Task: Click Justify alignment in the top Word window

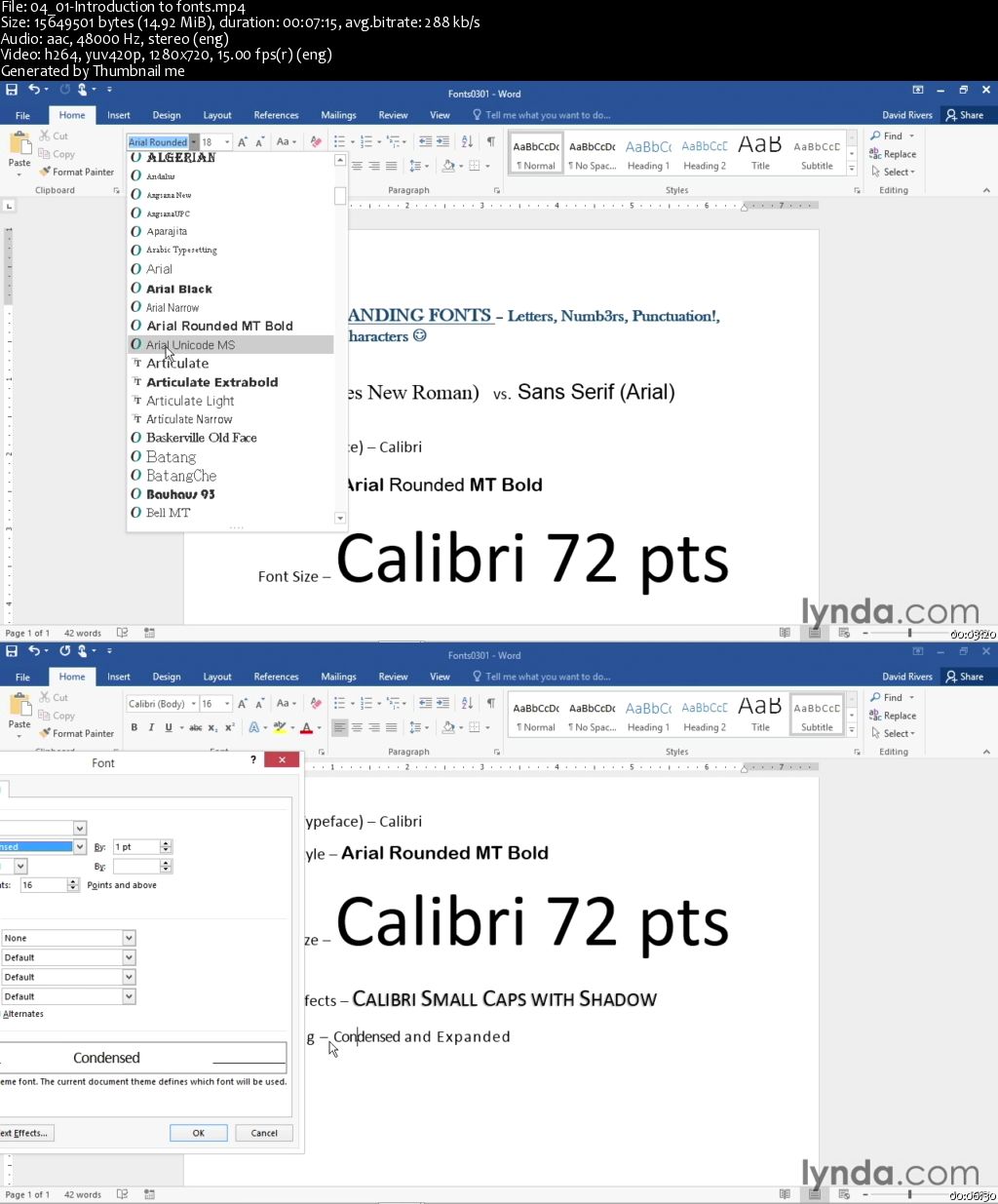Action: [392, 167]
